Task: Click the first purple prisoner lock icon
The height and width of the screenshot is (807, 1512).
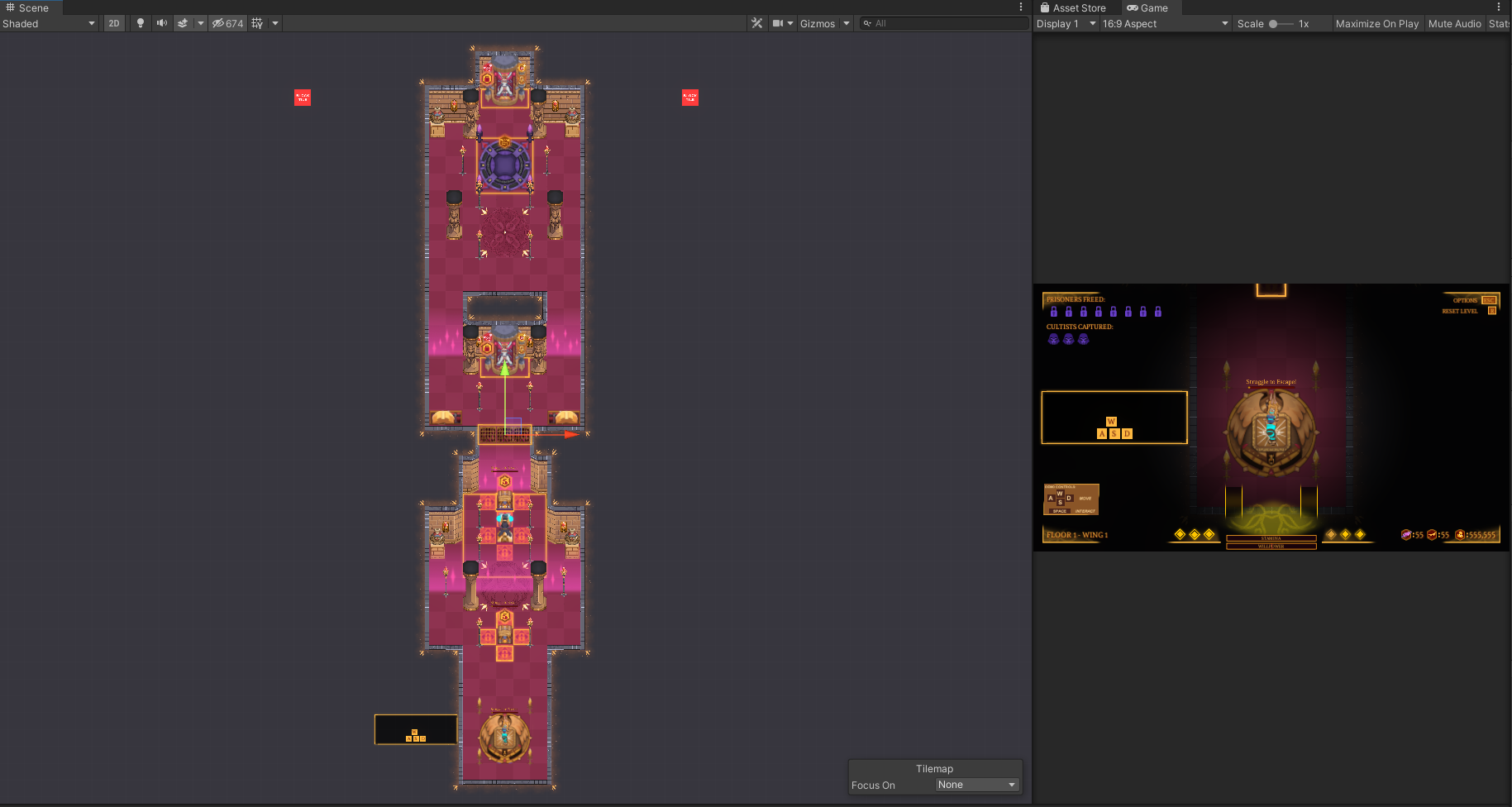Action: pos(1054,312)
